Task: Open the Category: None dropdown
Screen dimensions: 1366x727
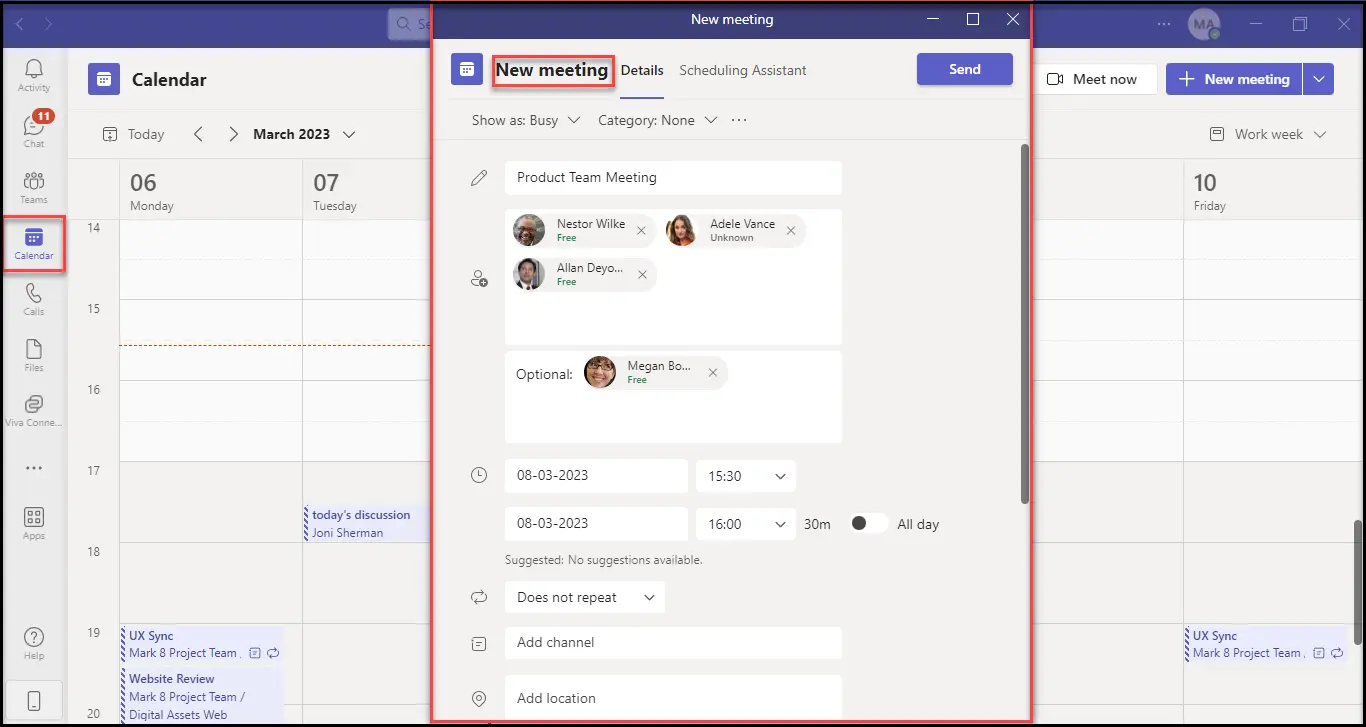Action: point(657,120)
